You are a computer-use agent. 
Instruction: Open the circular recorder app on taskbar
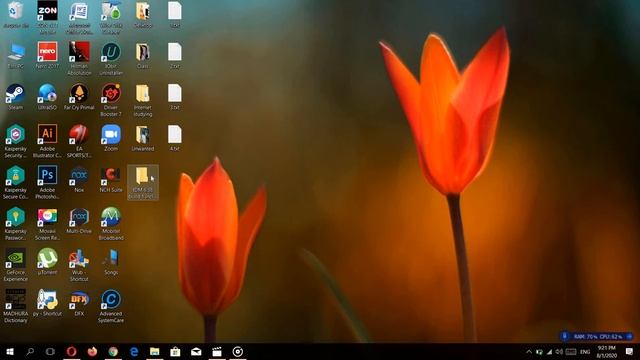pyautogui.click(x=238, y=351)
